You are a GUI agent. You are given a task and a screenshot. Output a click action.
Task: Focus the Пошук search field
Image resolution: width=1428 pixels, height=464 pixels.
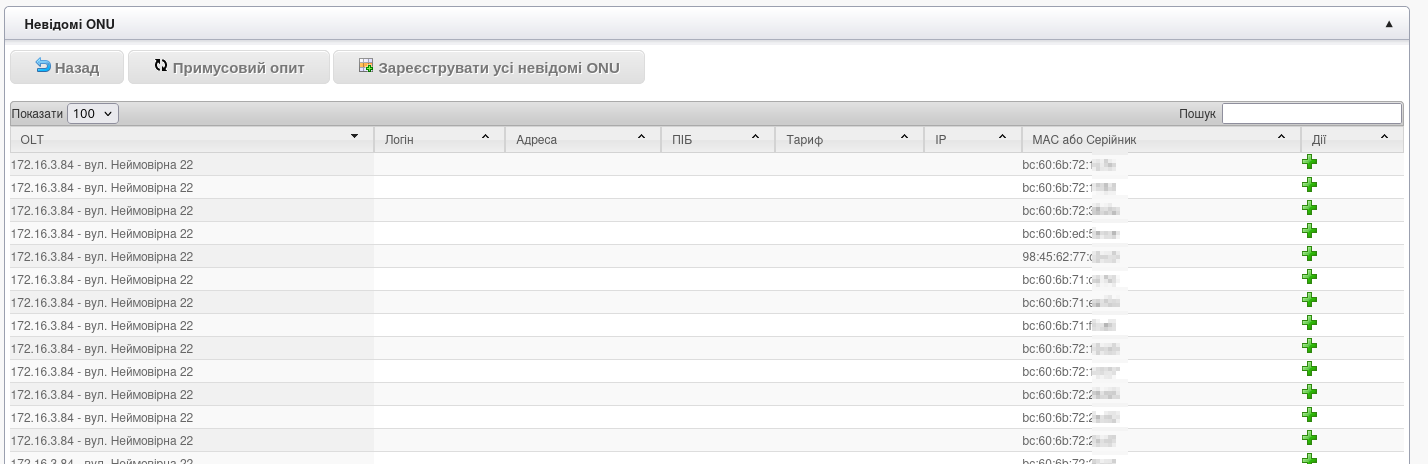(1311, 114)
